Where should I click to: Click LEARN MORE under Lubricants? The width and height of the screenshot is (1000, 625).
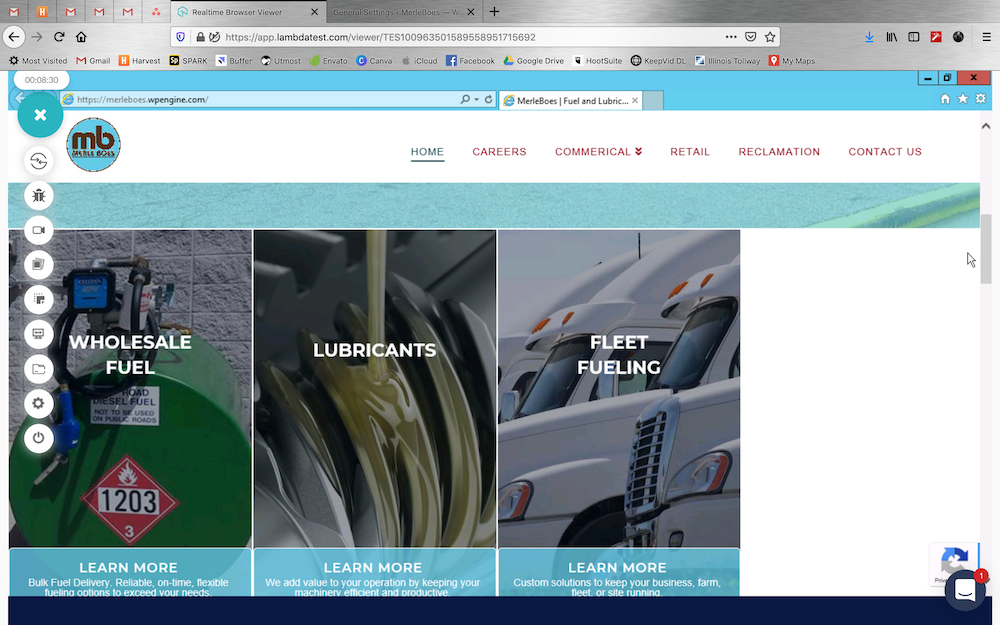pos(373,568)
